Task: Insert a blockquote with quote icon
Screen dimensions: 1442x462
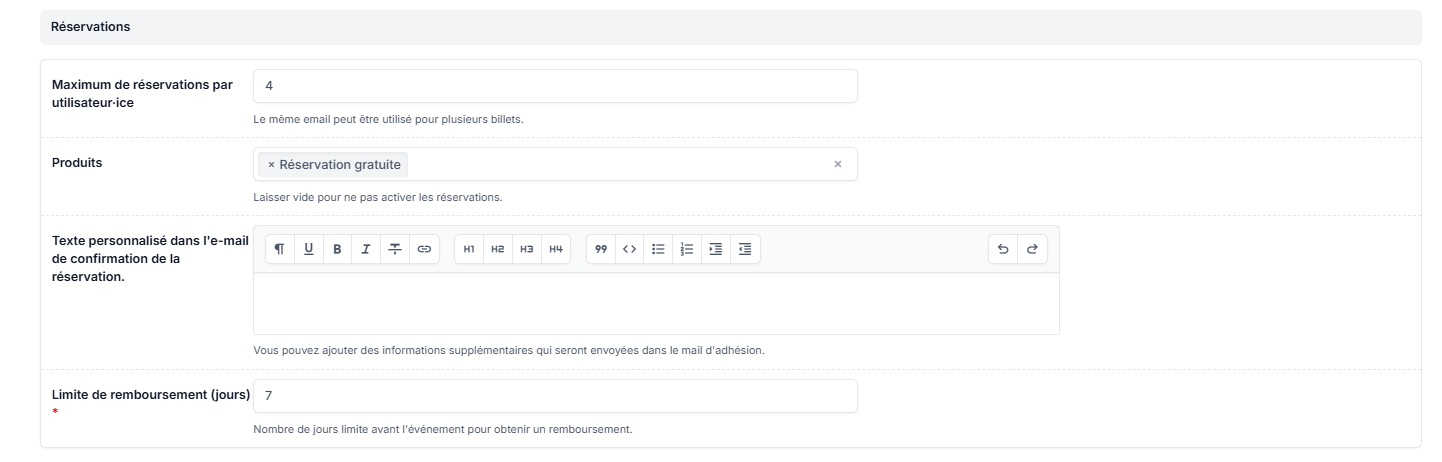Action: pos(601,249)
